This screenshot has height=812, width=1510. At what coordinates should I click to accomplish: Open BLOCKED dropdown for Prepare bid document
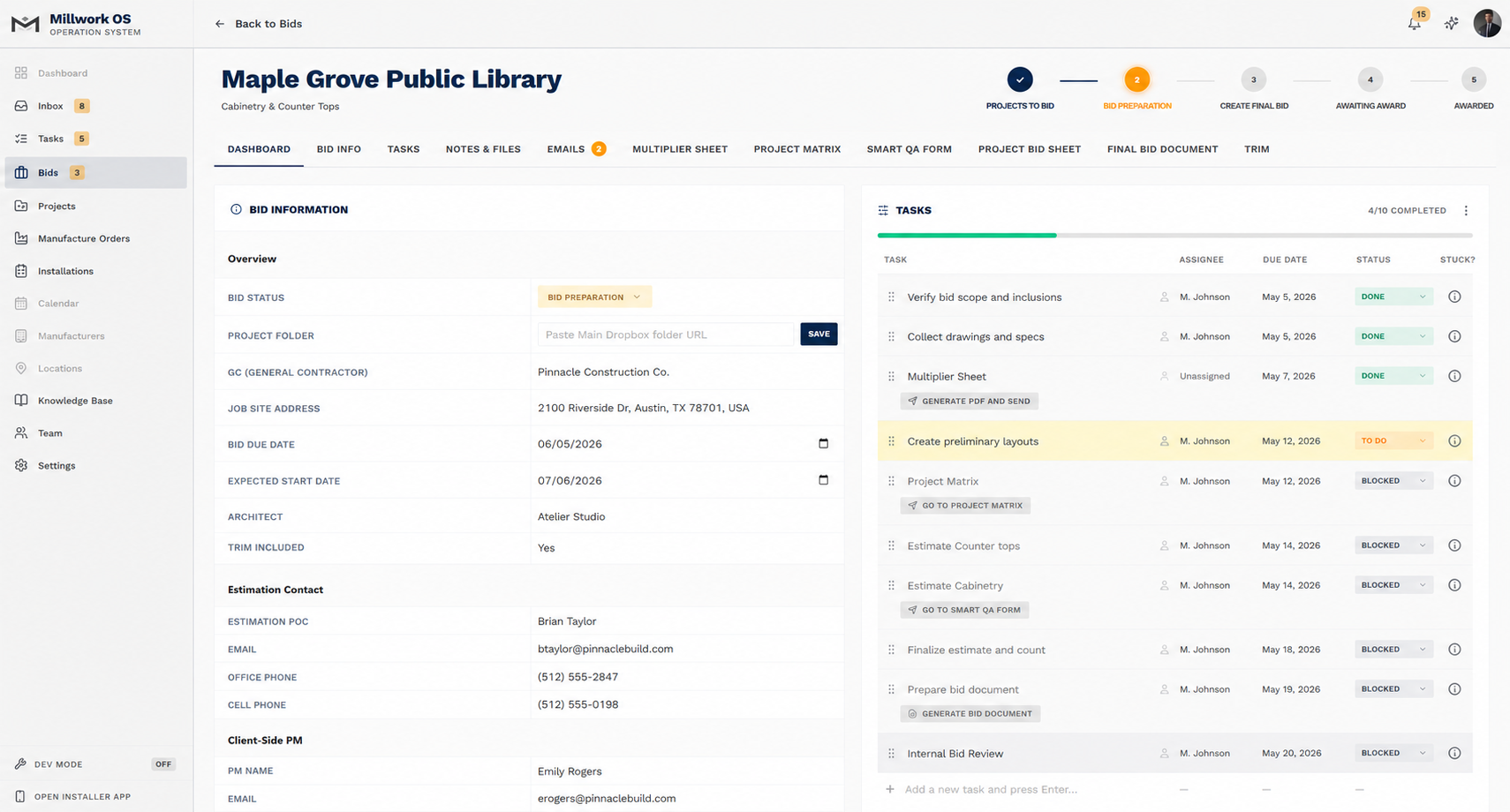tap(1393, 689)
